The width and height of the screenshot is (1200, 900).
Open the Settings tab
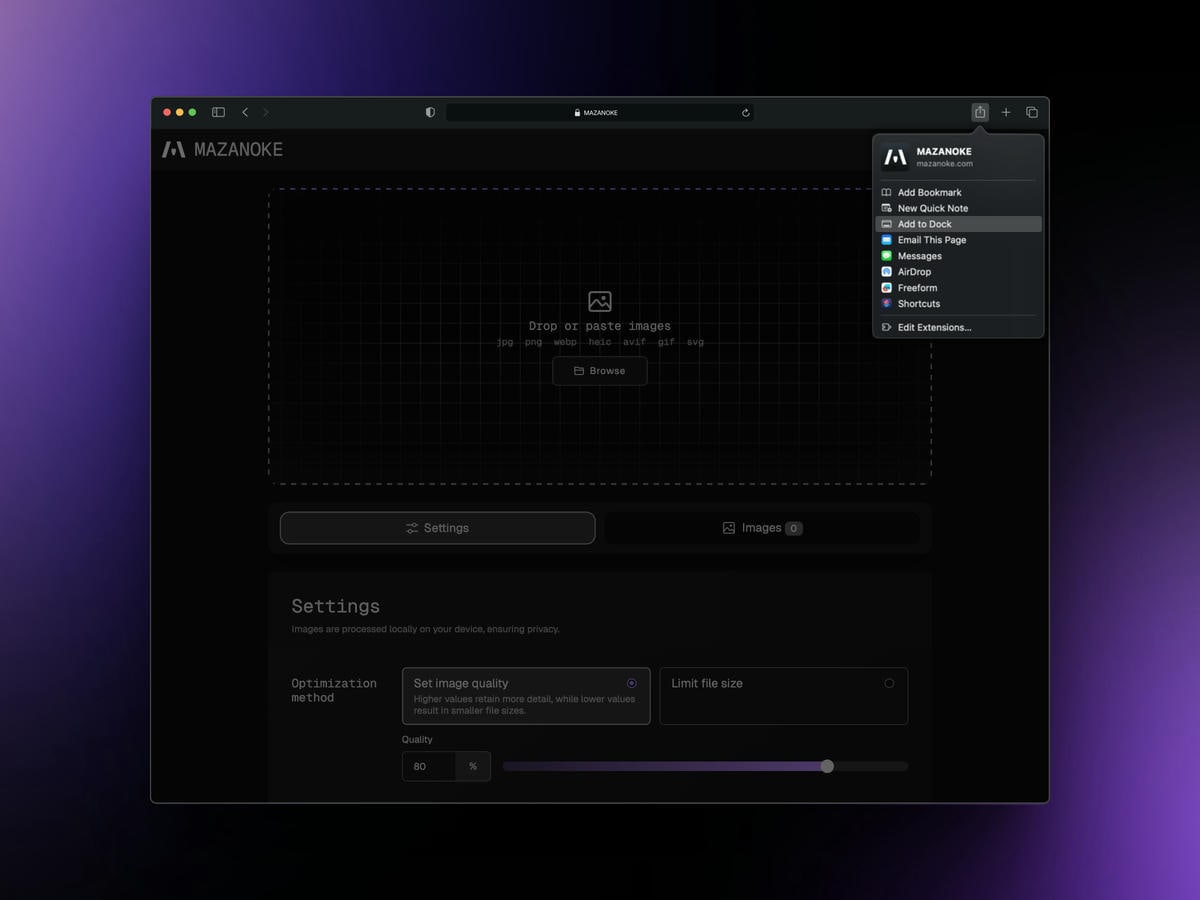[437, 527]
